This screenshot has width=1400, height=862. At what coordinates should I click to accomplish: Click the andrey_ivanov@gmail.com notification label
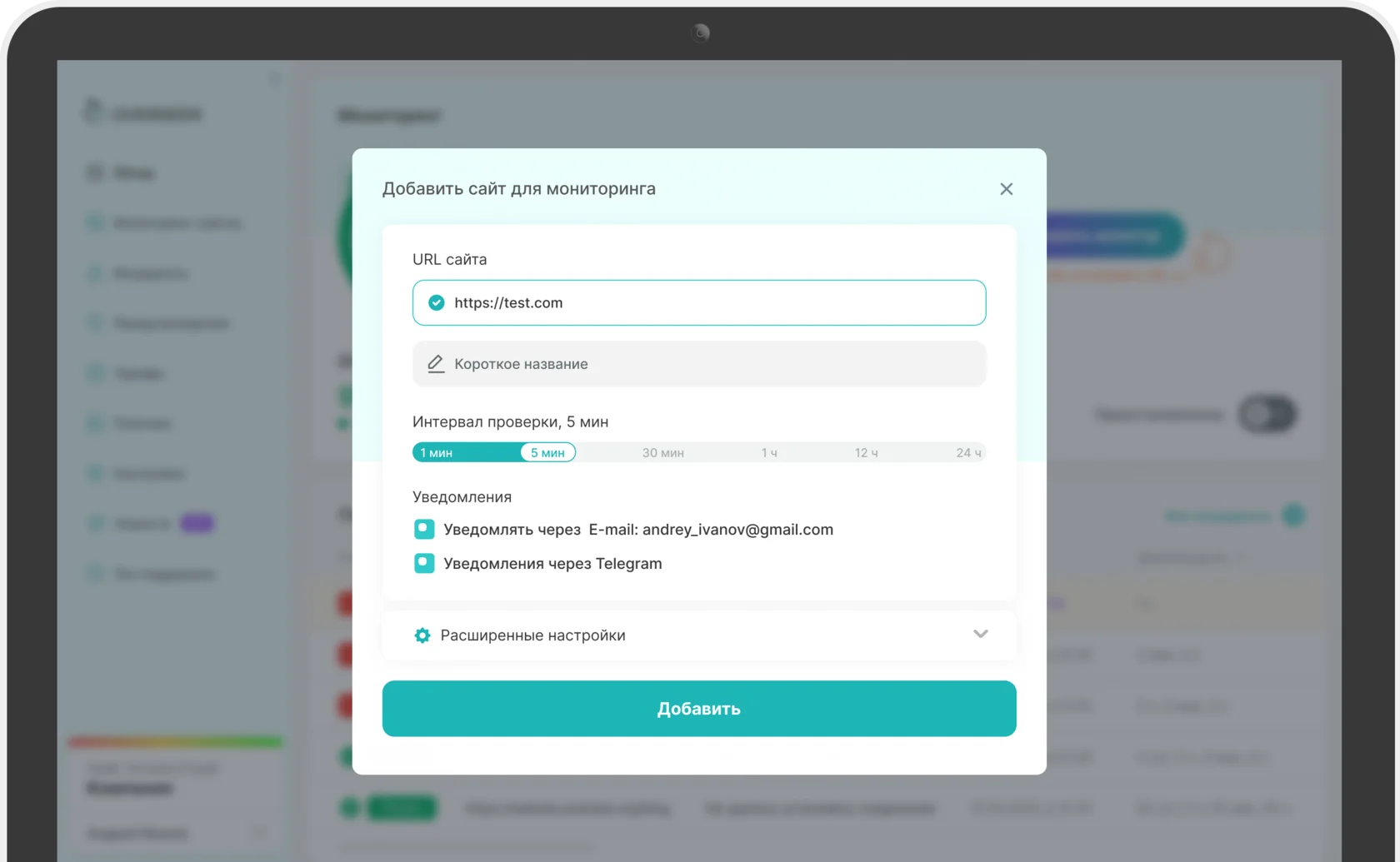click(710, 530)
